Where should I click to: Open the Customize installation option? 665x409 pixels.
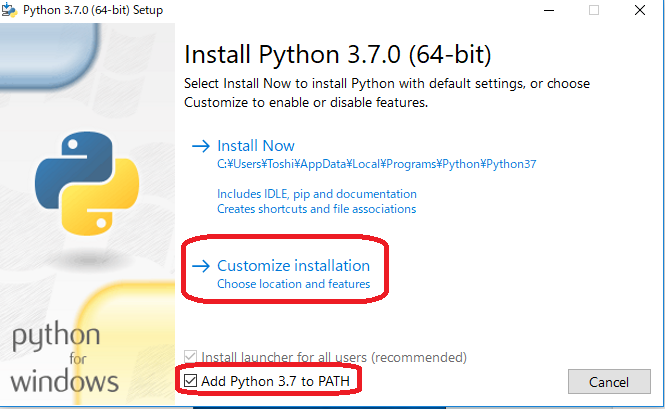pyautogui.click(x=293, y=266)
